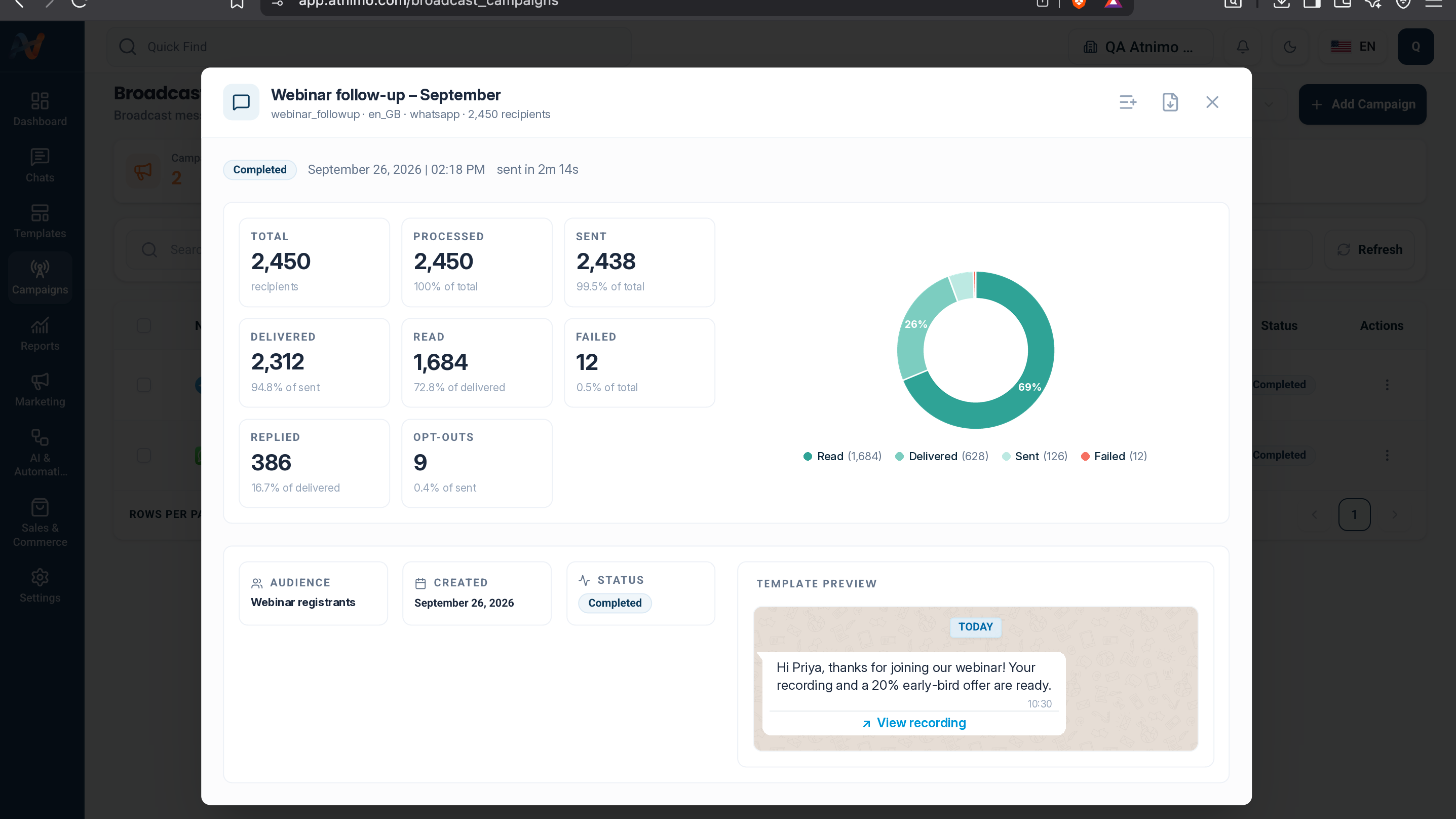The image size is (1456, 819).
Task: Go to page 1 in pagination
Action: click(1354, 515)
